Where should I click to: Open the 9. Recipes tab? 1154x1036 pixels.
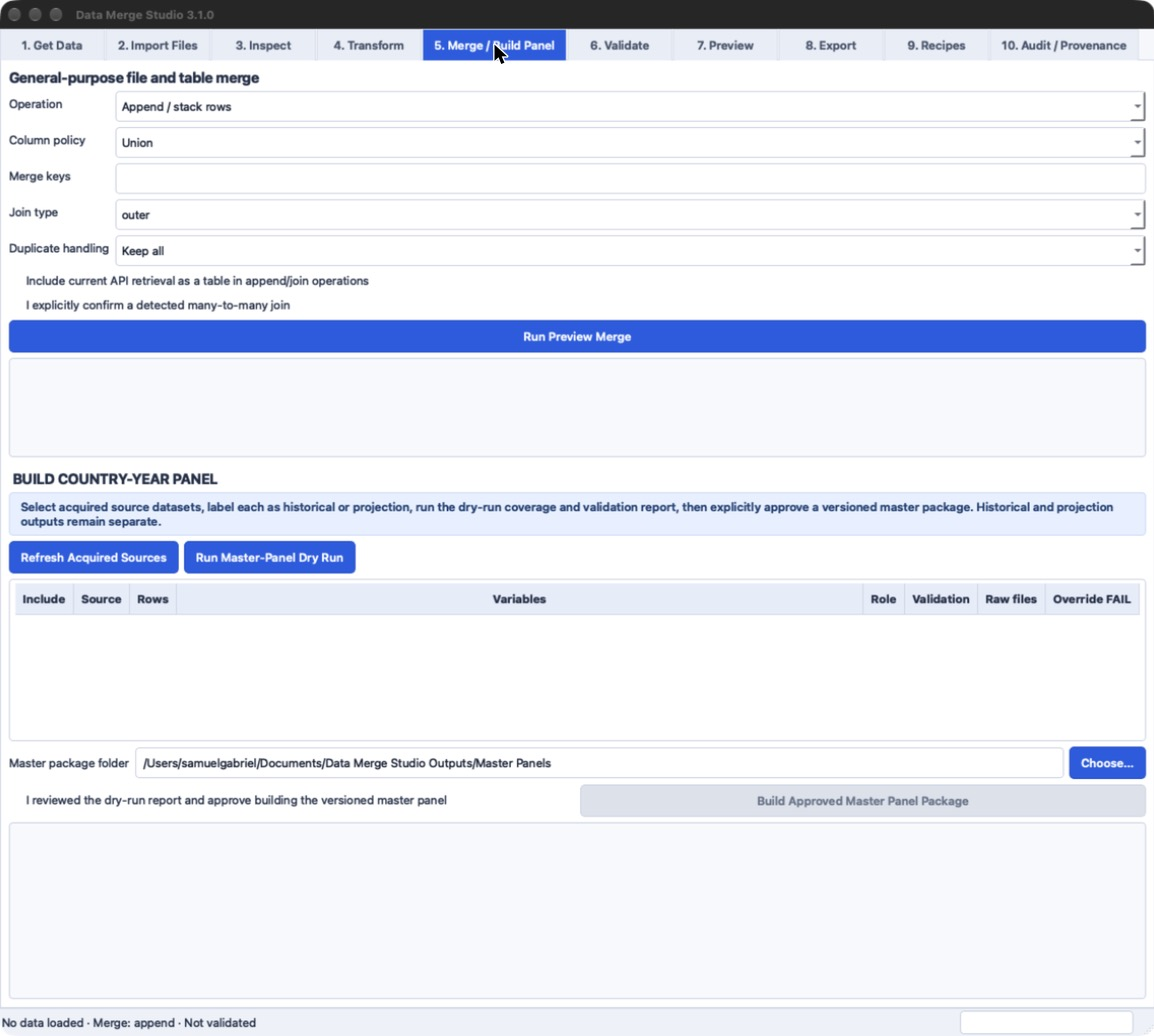click(x=935, y=45)
